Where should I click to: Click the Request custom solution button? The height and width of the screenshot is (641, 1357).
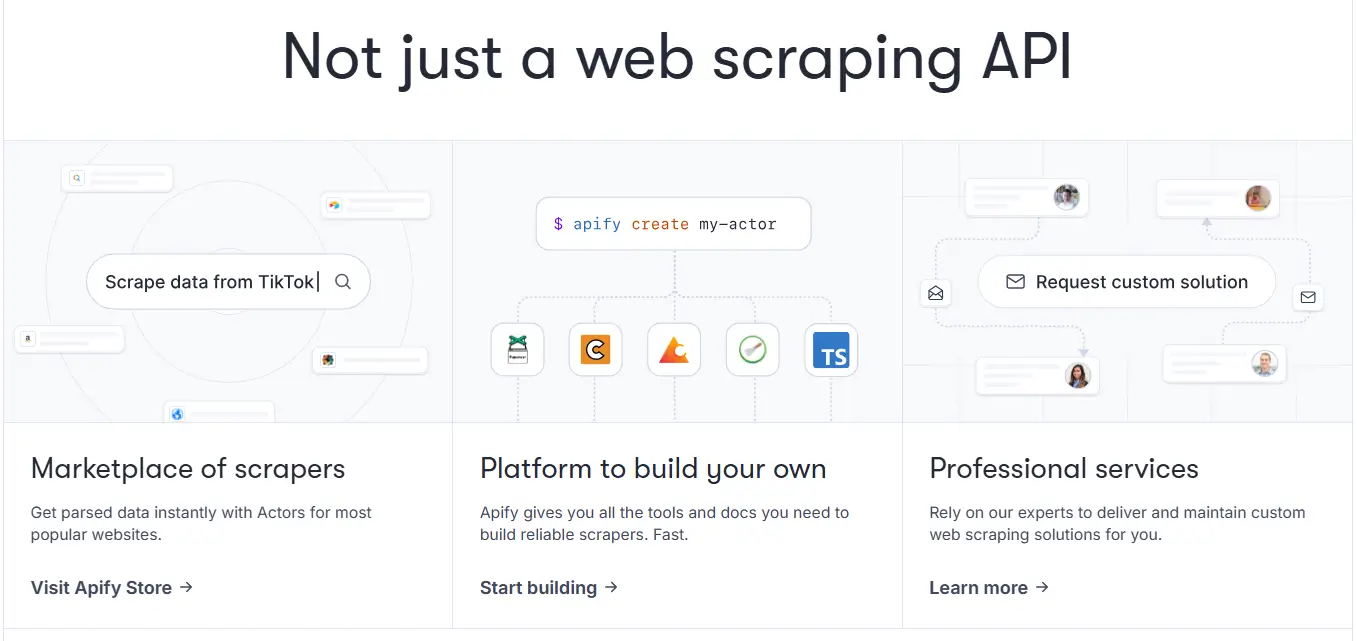1126,282
